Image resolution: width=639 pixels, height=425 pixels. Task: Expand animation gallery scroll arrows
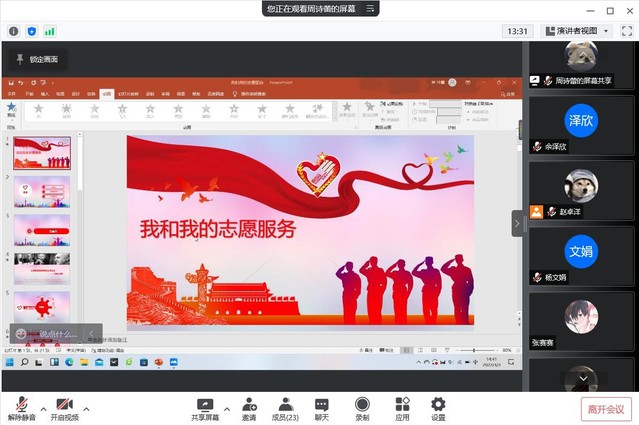335,111
